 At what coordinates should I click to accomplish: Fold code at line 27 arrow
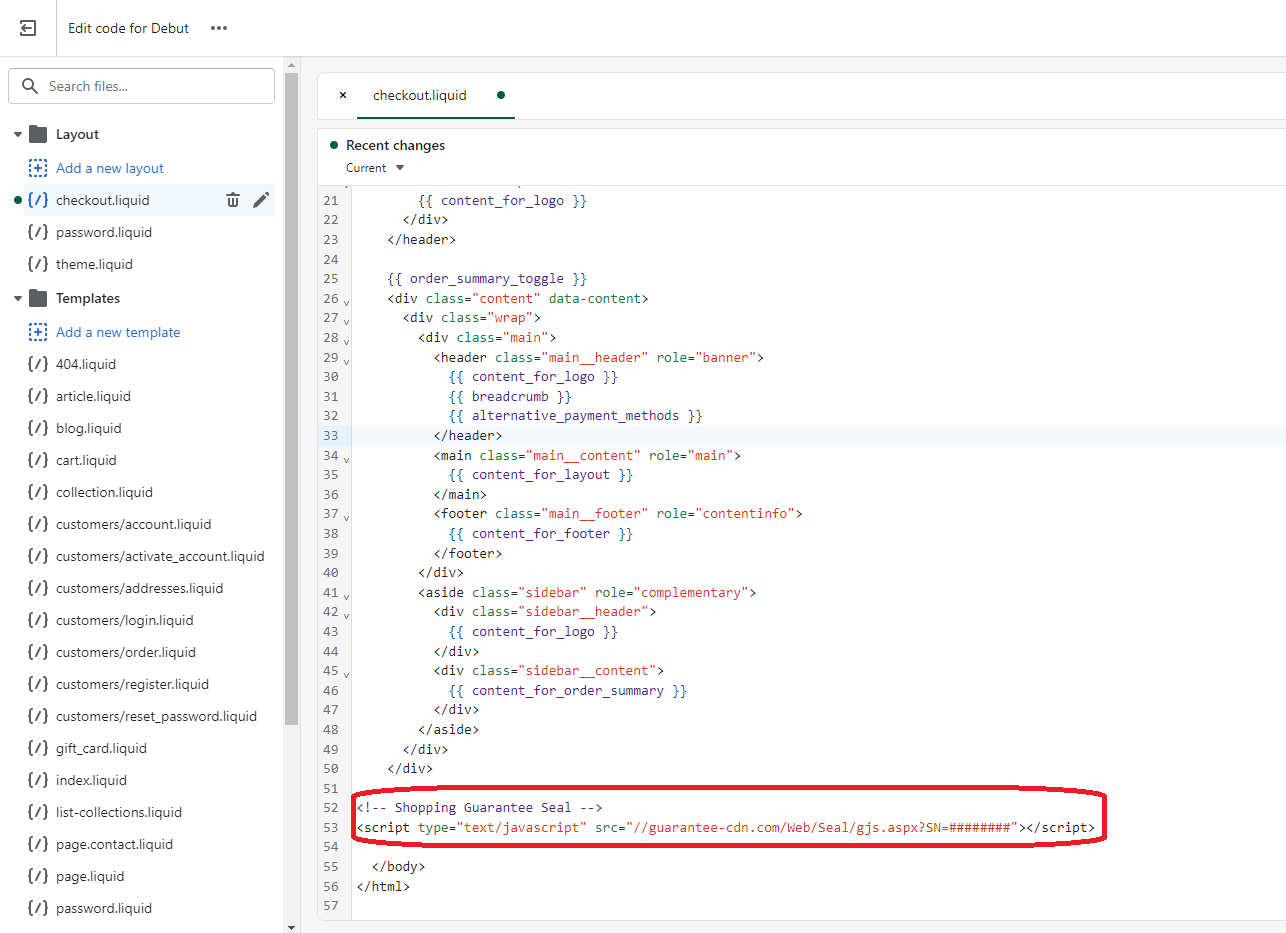coord(346,321)
